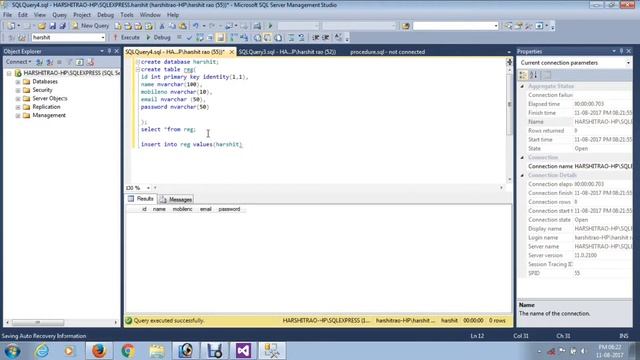
Task: Expand the Databases folder
Action: (x=18, y=82)
